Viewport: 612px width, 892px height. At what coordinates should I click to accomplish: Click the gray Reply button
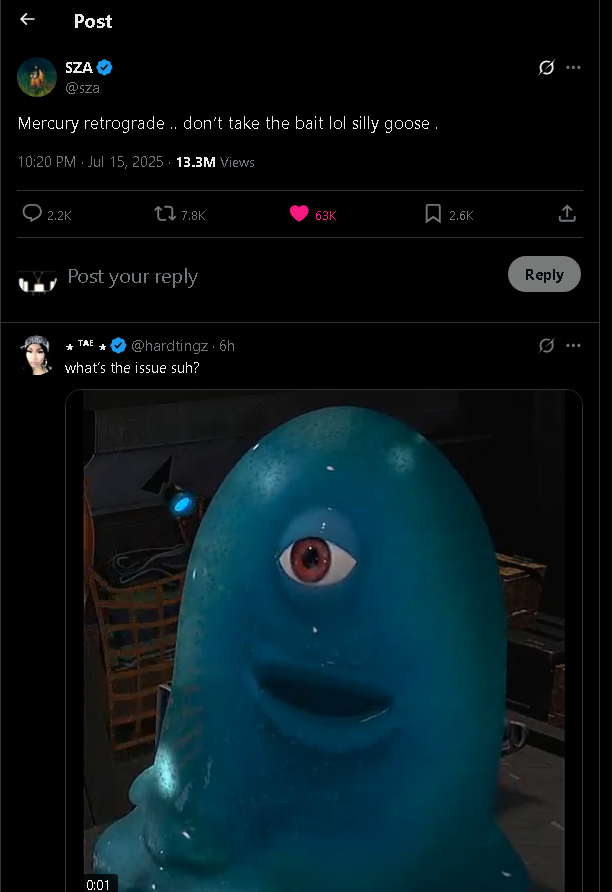544,275
